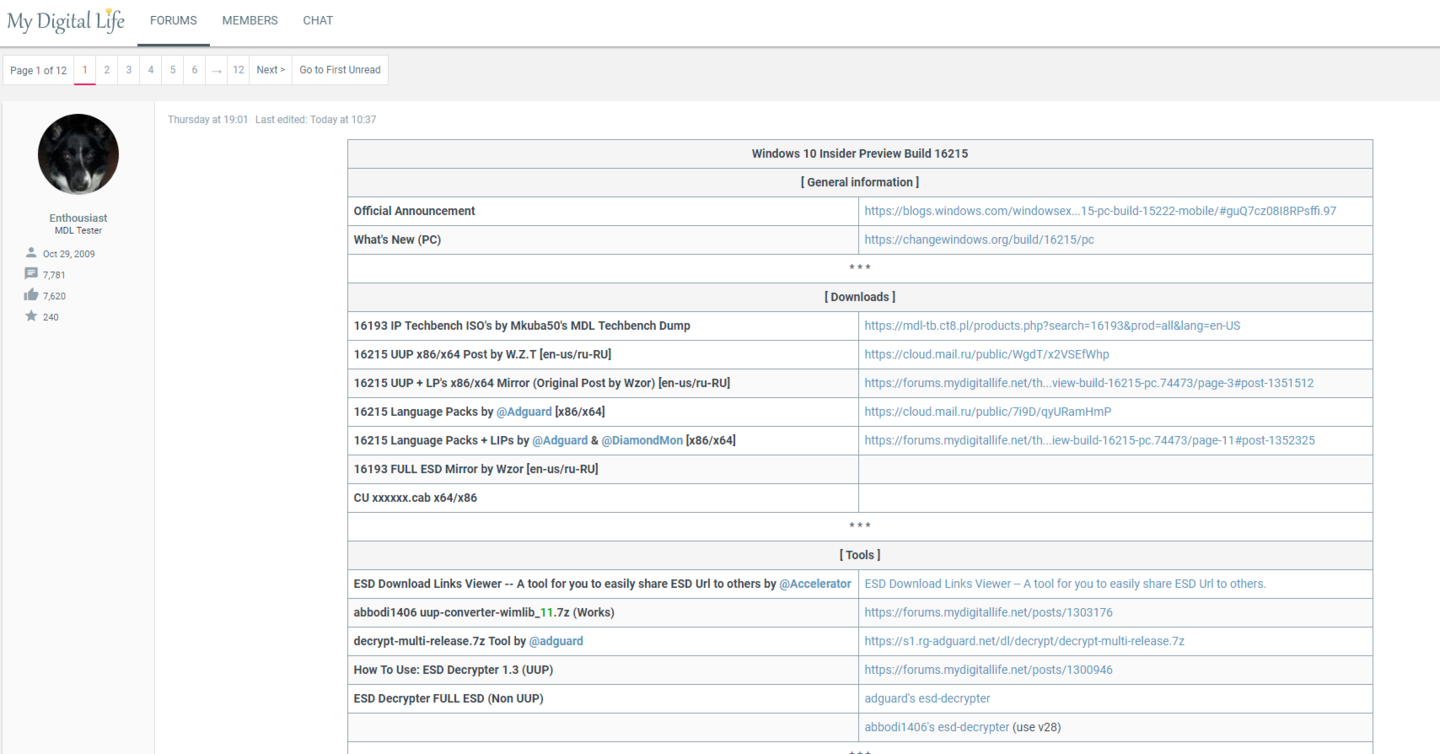Click the messages count speech bubble icon
This screenshot has height=754, width=1440.
(31, 274)
